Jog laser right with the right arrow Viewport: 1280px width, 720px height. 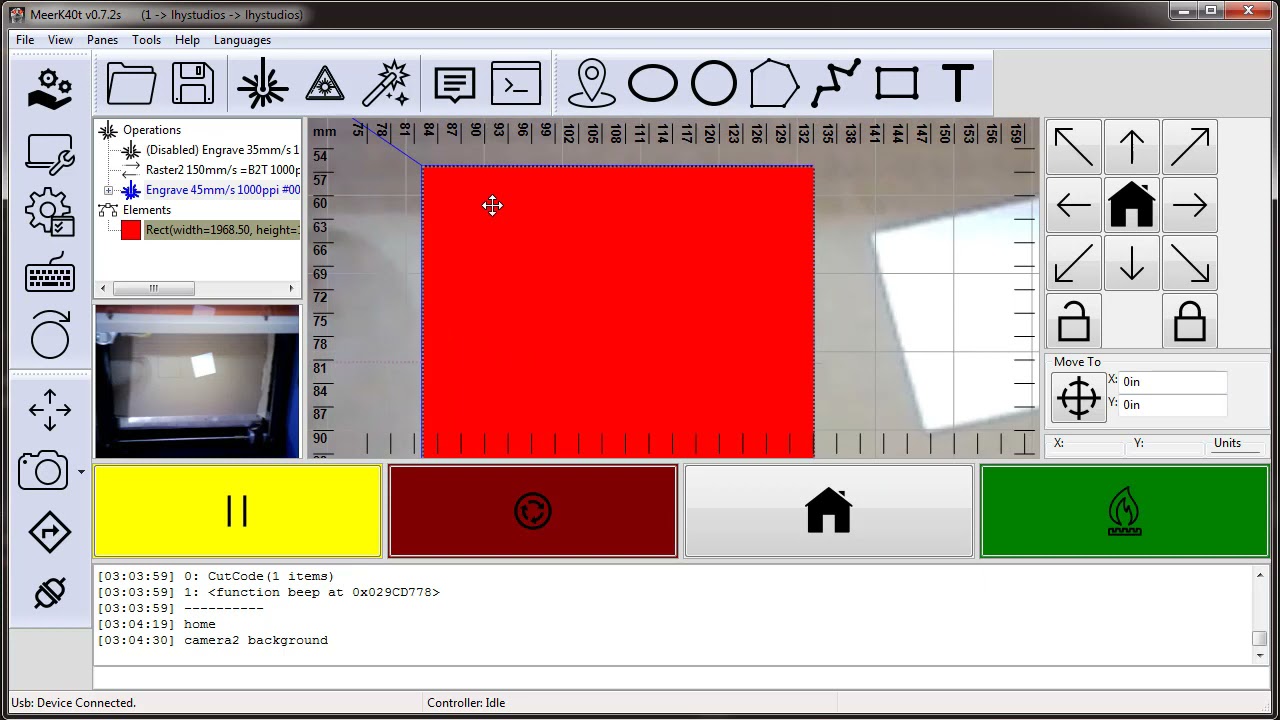(x=1190, y=206)
